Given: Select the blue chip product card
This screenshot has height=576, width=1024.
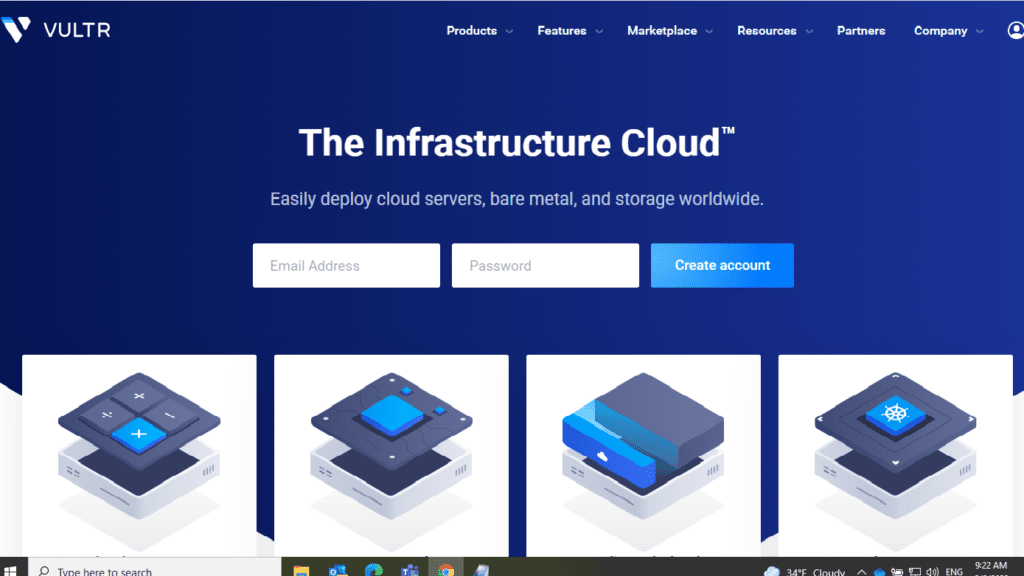Looking at the screenshot, I should click(391, 456).
